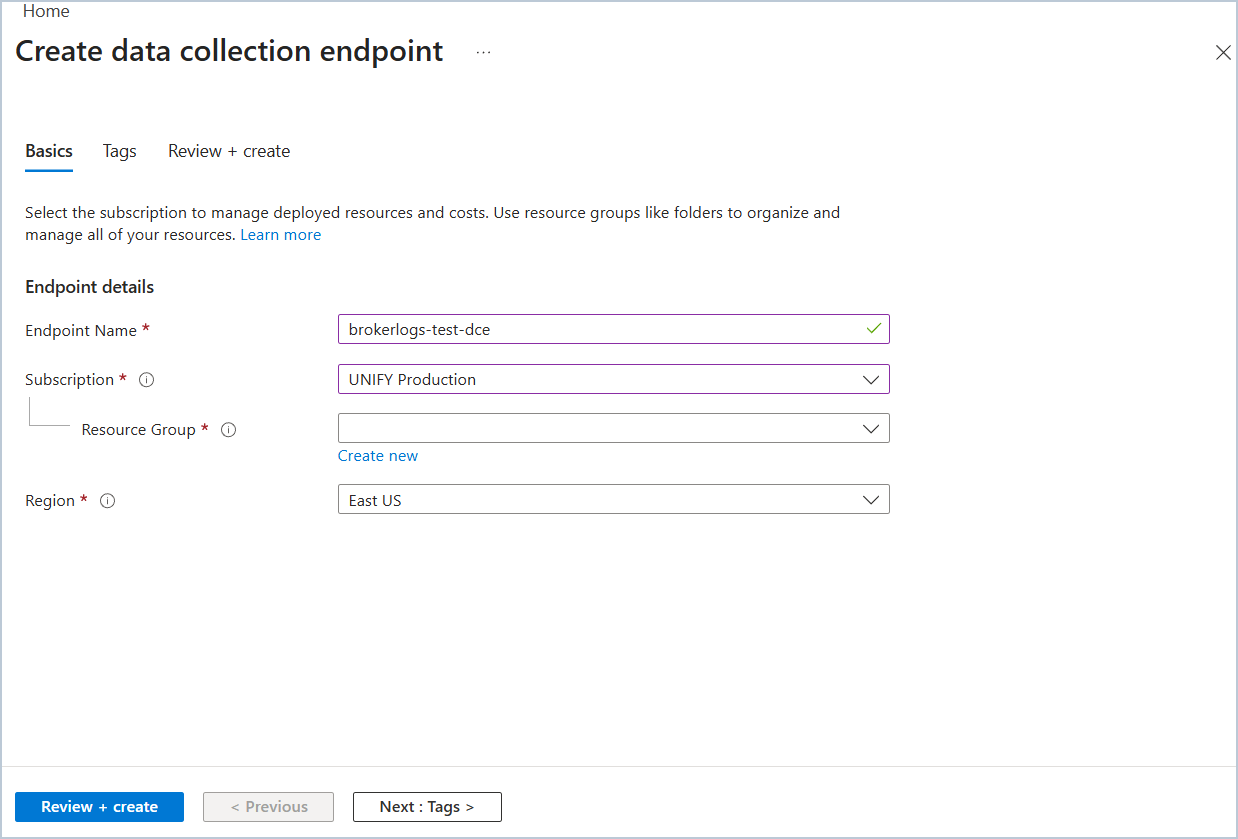1238x839 pixels.
Task: Click the Create data collection endpoint title
Action: [229, 51]
